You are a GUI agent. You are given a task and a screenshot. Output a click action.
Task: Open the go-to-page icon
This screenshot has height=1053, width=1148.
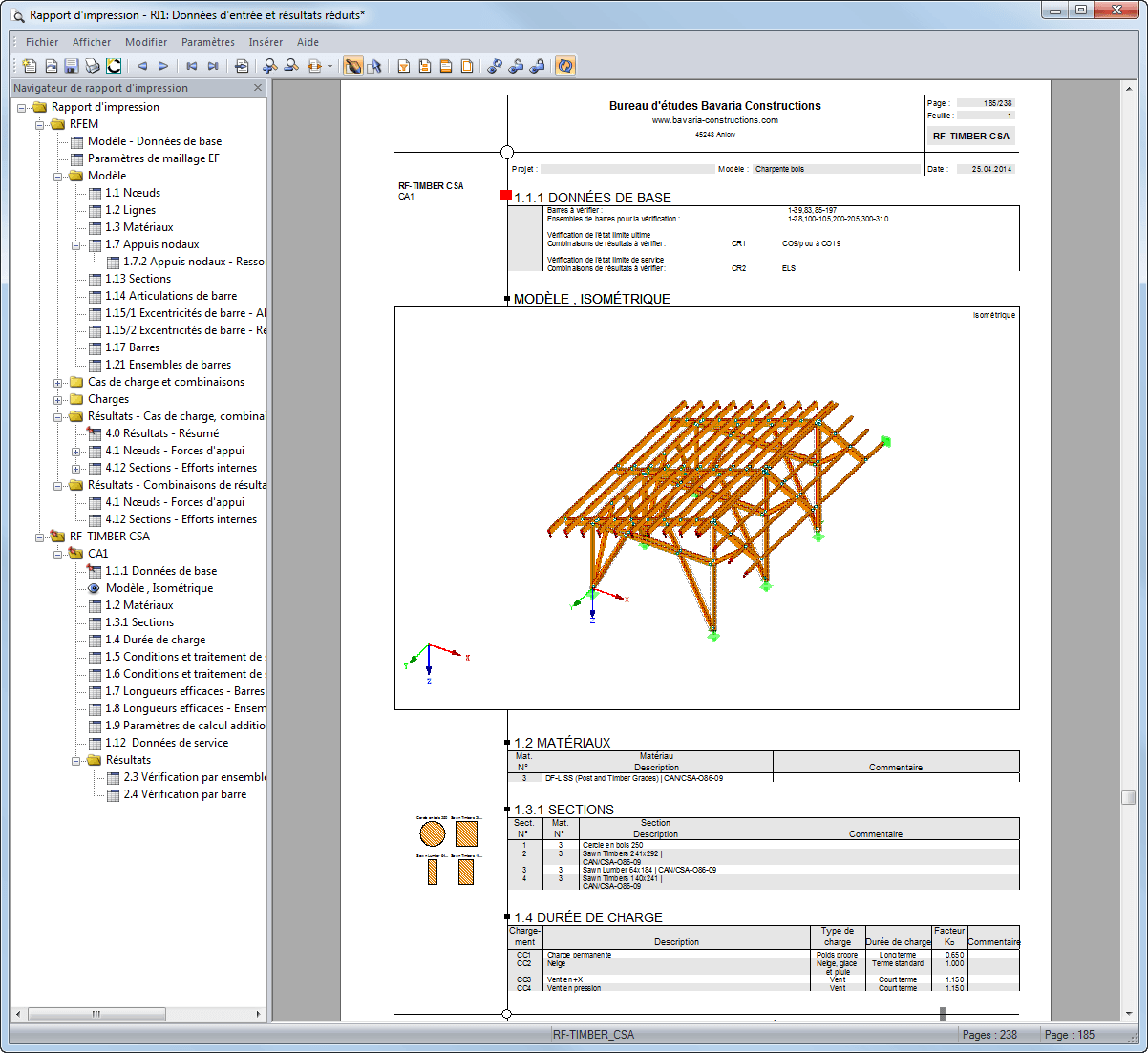242,66
